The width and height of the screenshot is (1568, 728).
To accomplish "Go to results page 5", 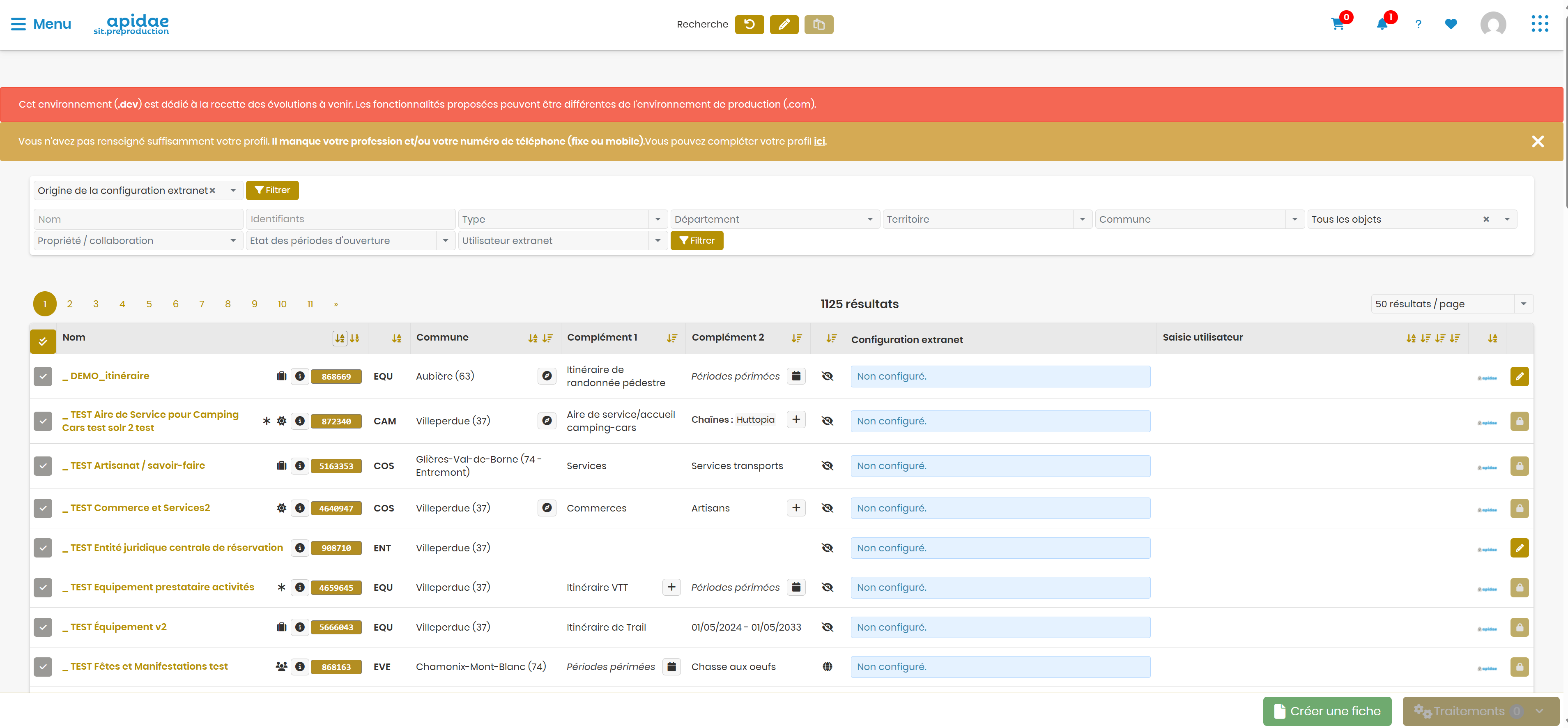I will point(149,304).
